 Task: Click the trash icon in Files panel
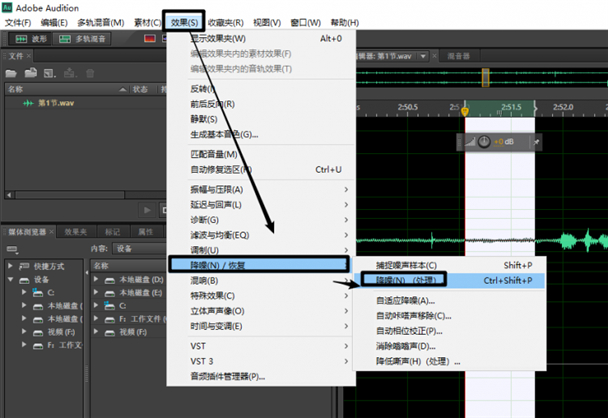point(90,73)
